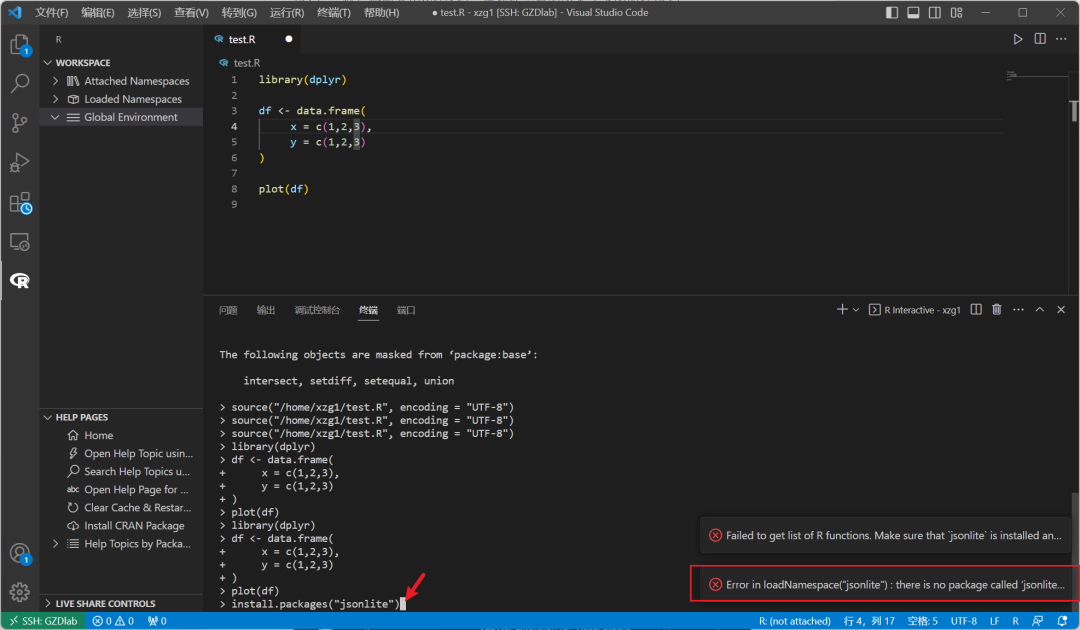Open 文件(F) menu
Viewport: 1080px width, 630px height.
[52, 12]
